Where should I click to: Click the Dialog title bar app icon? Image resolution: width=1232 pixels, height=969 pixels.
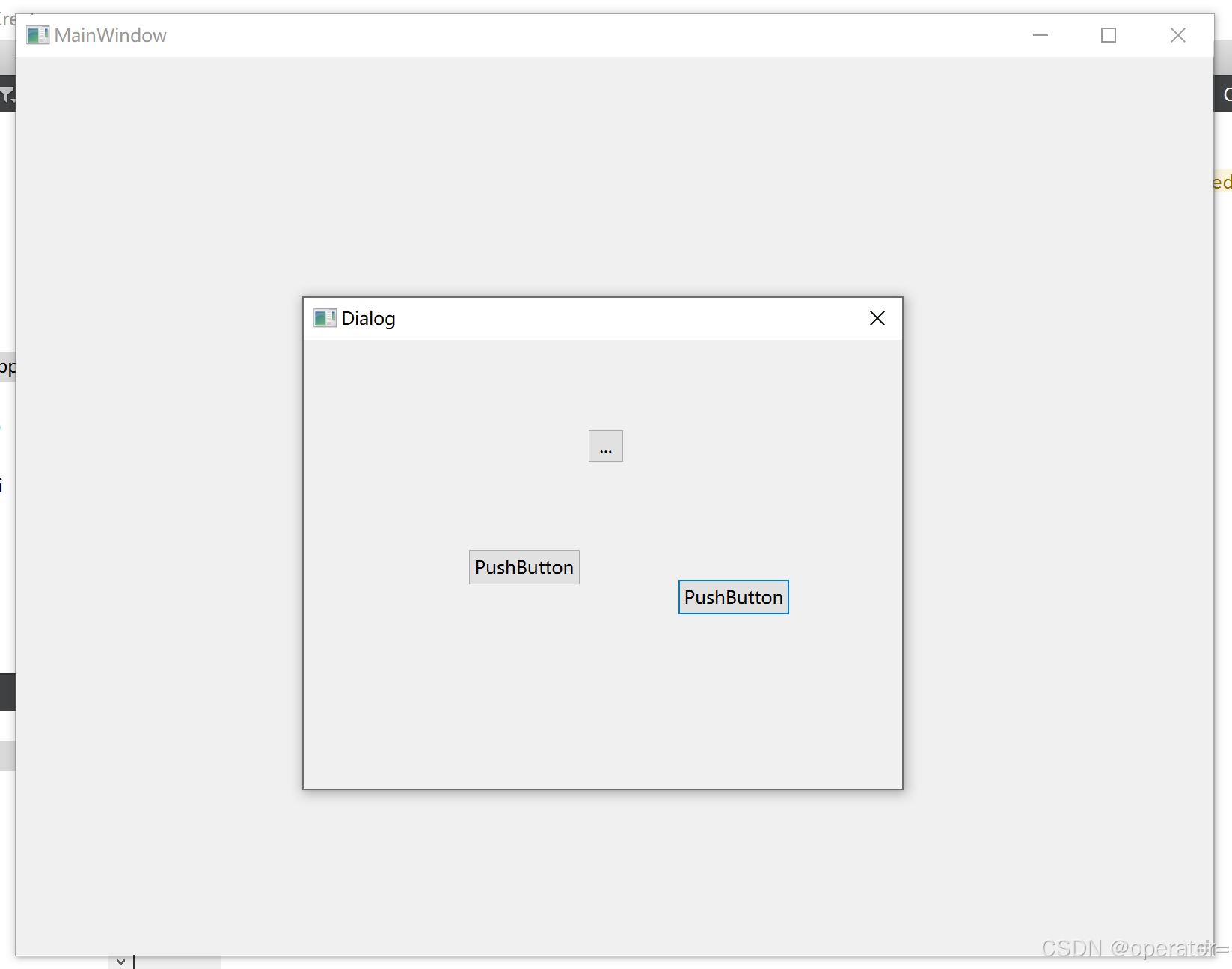coord(325,318)
